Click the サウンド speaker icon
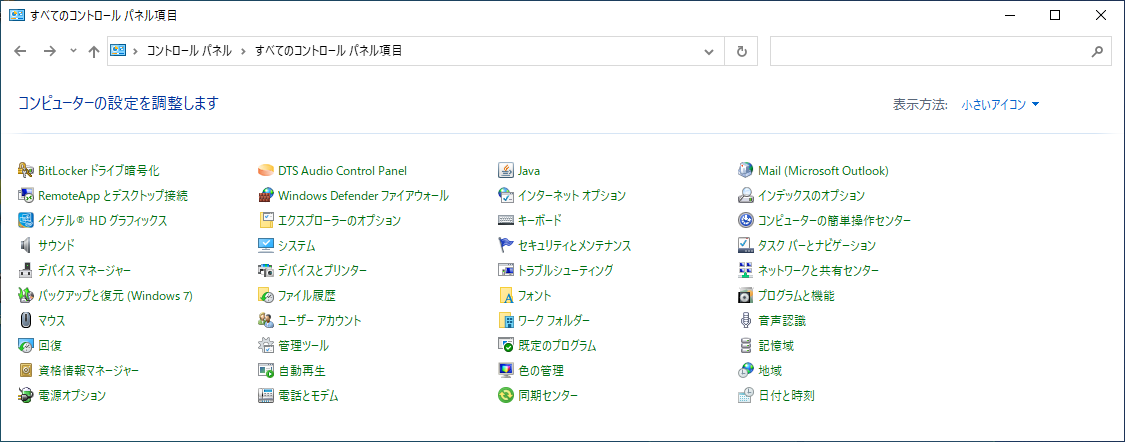1125x442 pixels. coord(26,245)
